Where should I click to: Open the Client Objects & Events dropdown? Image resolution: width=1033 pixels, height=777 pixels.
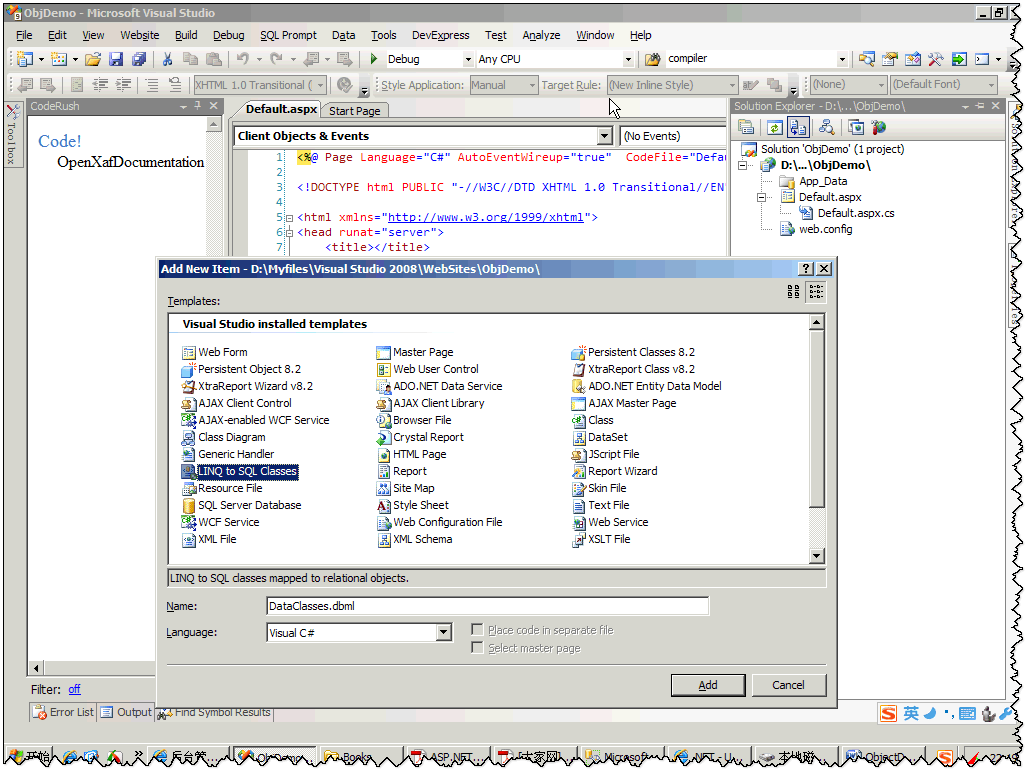[x=605, y=136]
